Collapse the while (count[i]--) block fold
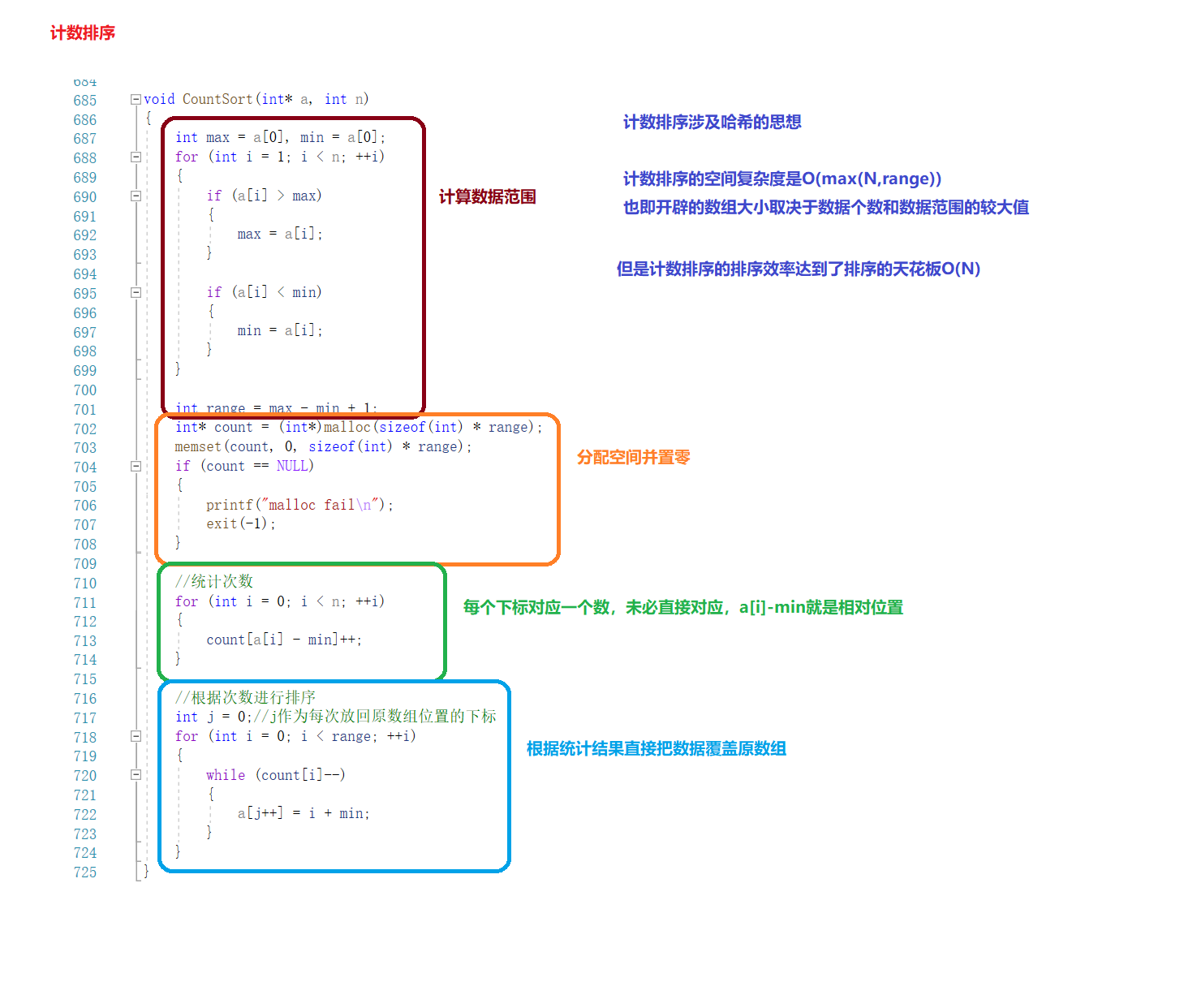 136,775
